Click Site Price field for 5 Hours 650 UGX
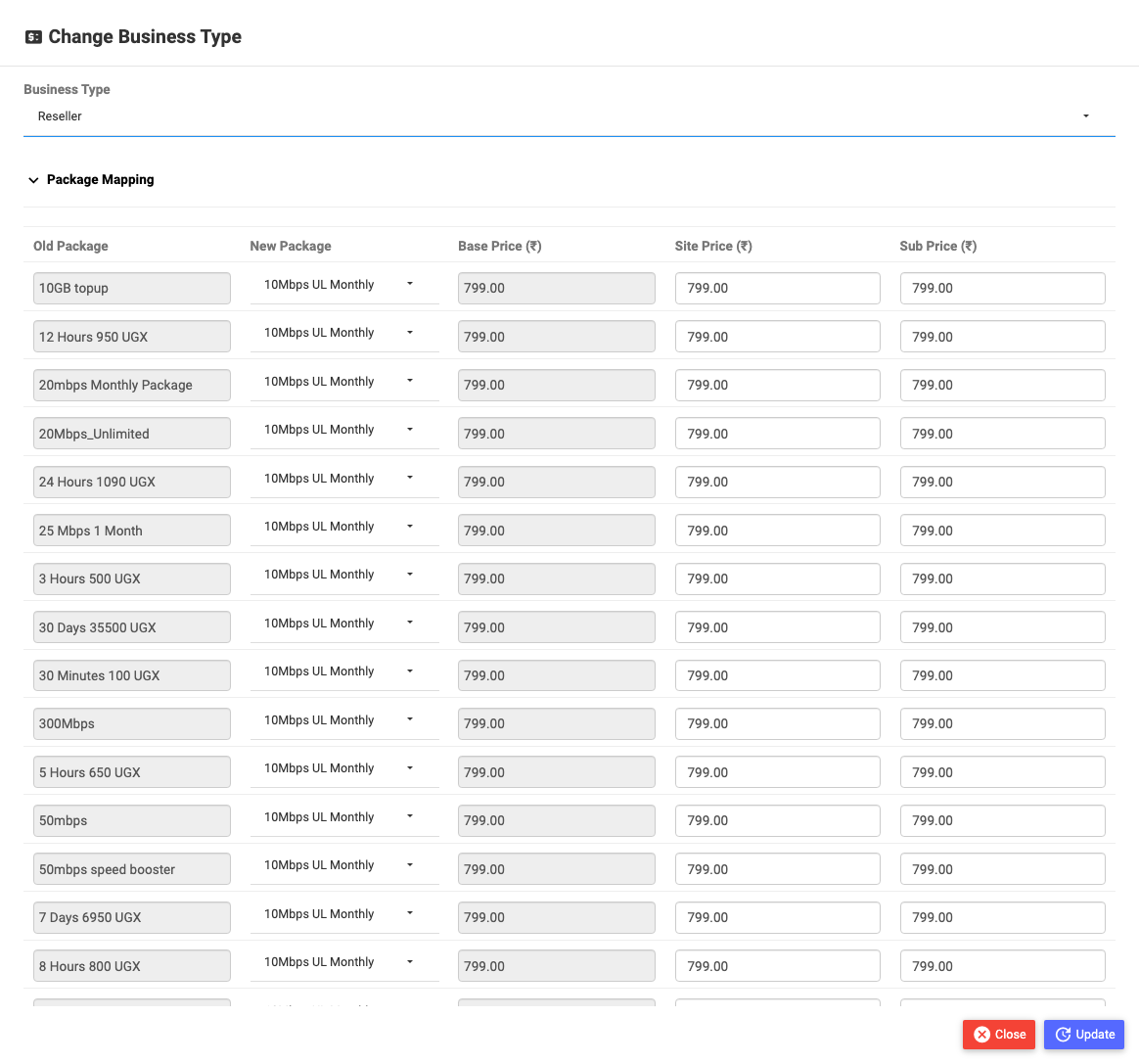 pos(777,772)
